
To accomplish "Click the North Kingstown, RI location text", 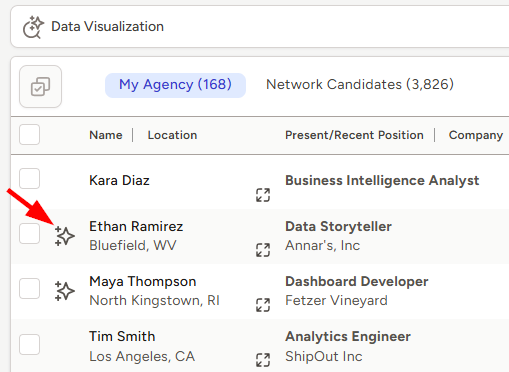I will pyautogui.click(x=154, y=301).
